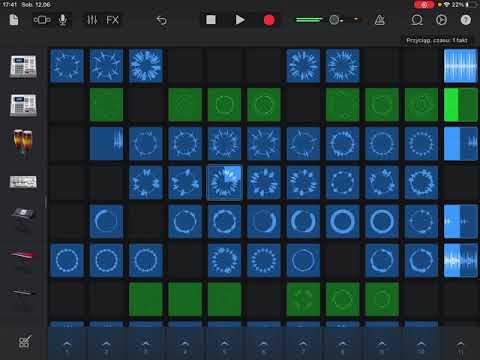
Task: Start recording with the red Record button
Action: click(x=269, y=20)
